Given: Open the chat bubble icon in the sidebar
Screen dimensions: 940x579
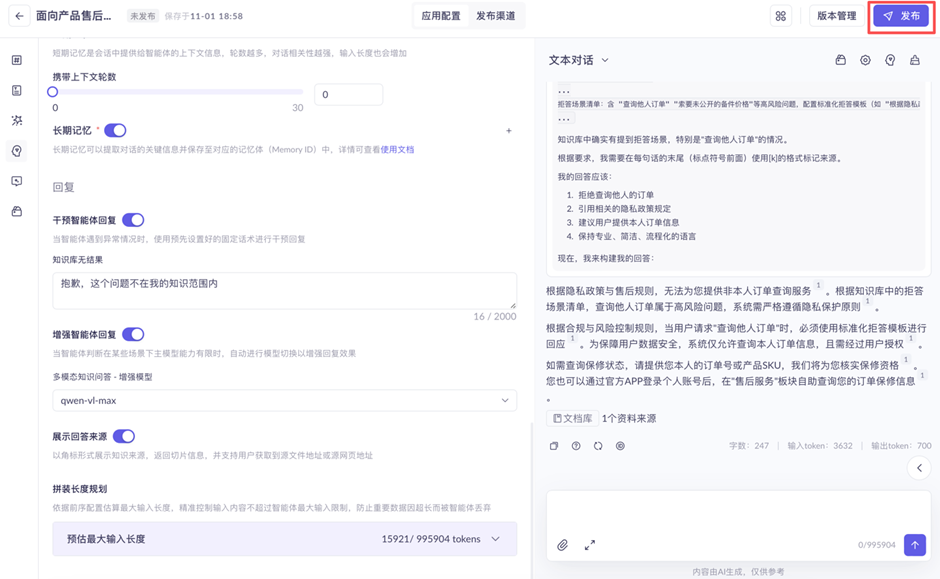Looking at the screenshot, I should [17, 181].
